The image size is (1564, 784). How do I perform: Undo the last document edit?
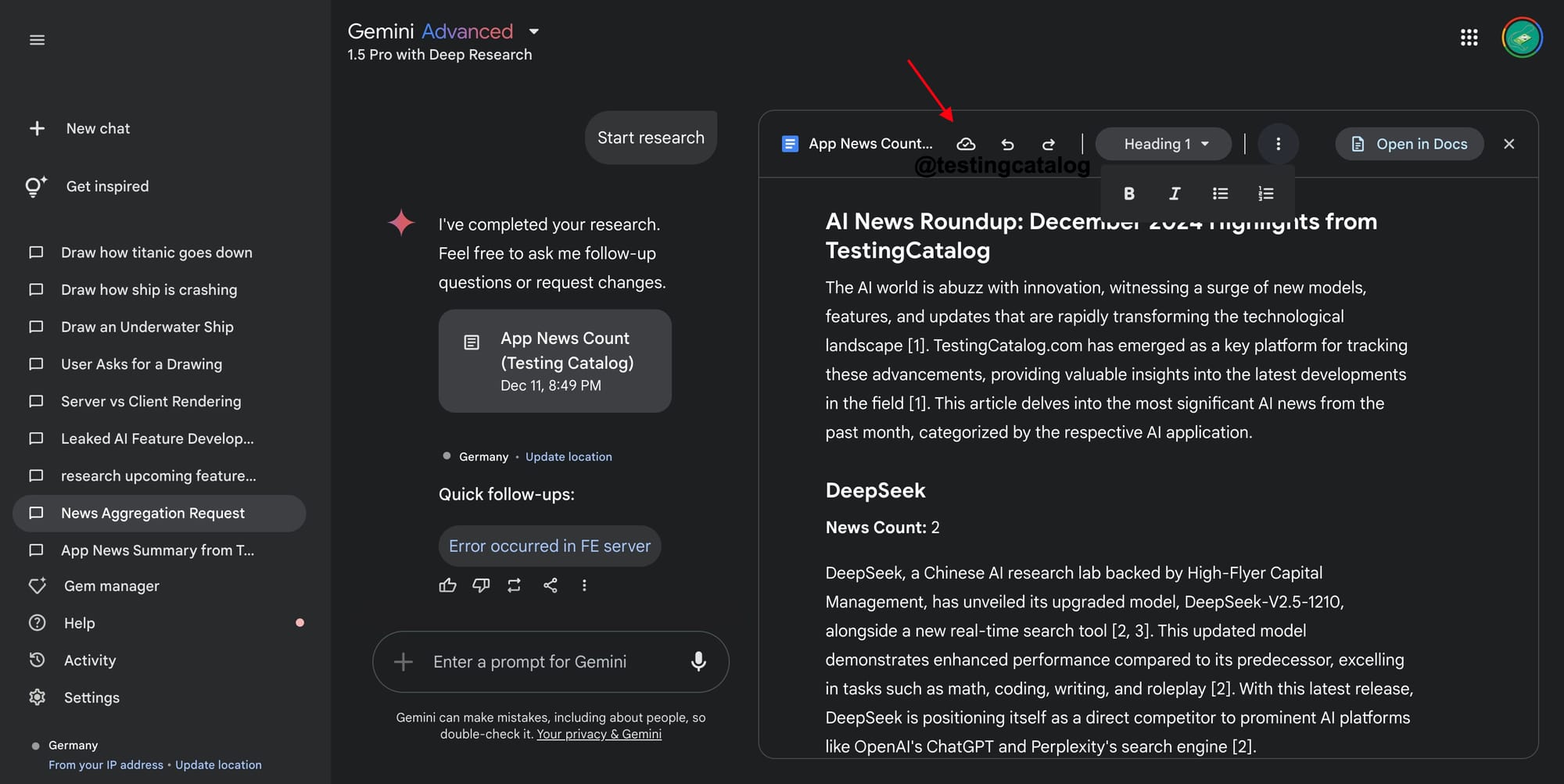click(x=1007, y=144)
